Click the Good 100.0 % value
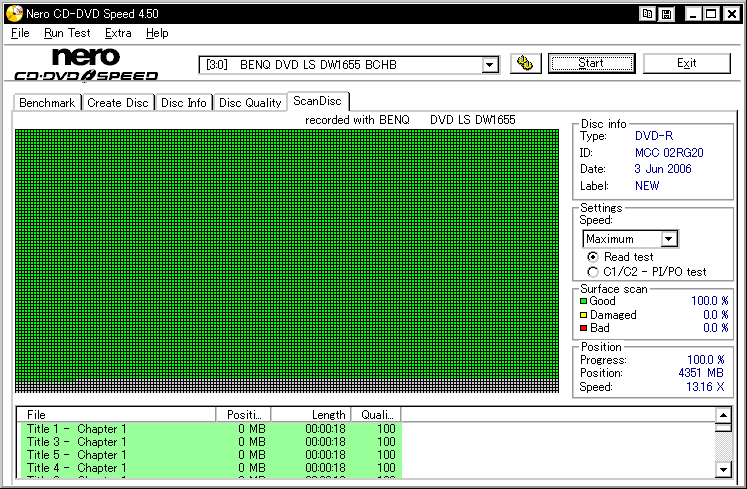This screenshot has height=489, width=747. click(x=710, y=301)
